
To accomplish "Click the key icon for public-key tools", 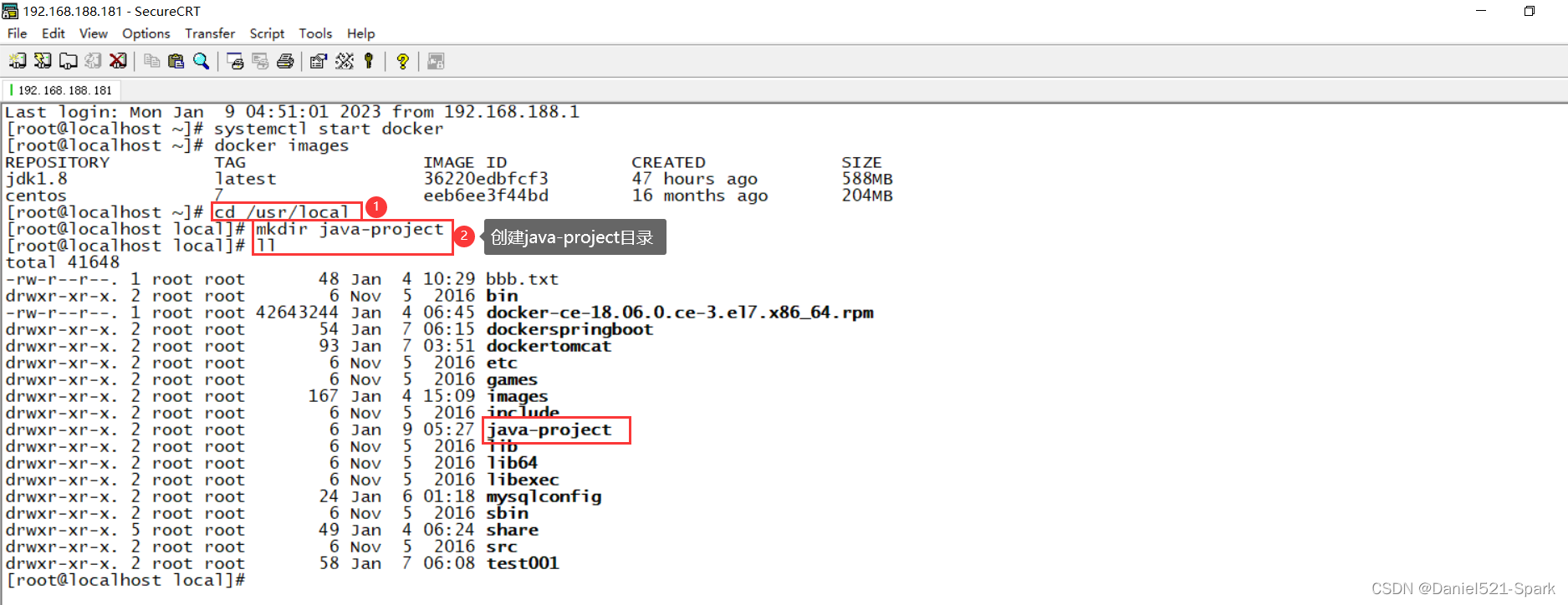I will (369, 61).
